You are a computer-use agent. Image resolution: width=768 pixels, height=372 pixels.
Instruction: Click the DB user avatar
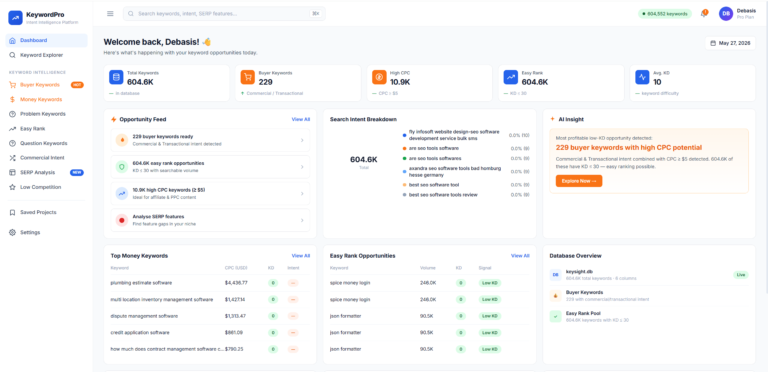tap(726, 14)
